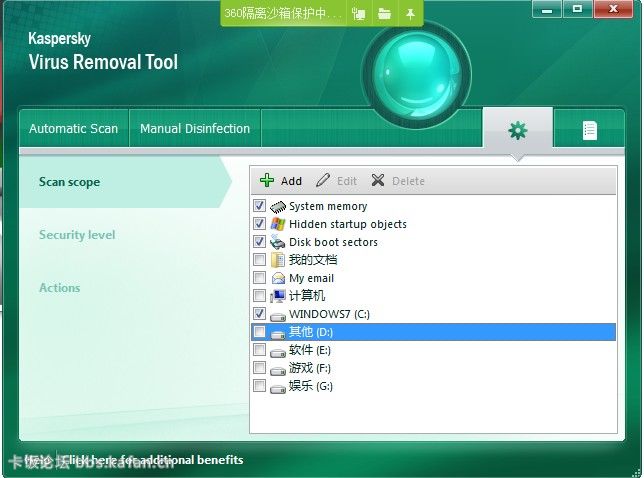Screen dimensions: 644x478
Task: Click the Add button label
Action: pyautogui.click(x=291, y=181)
